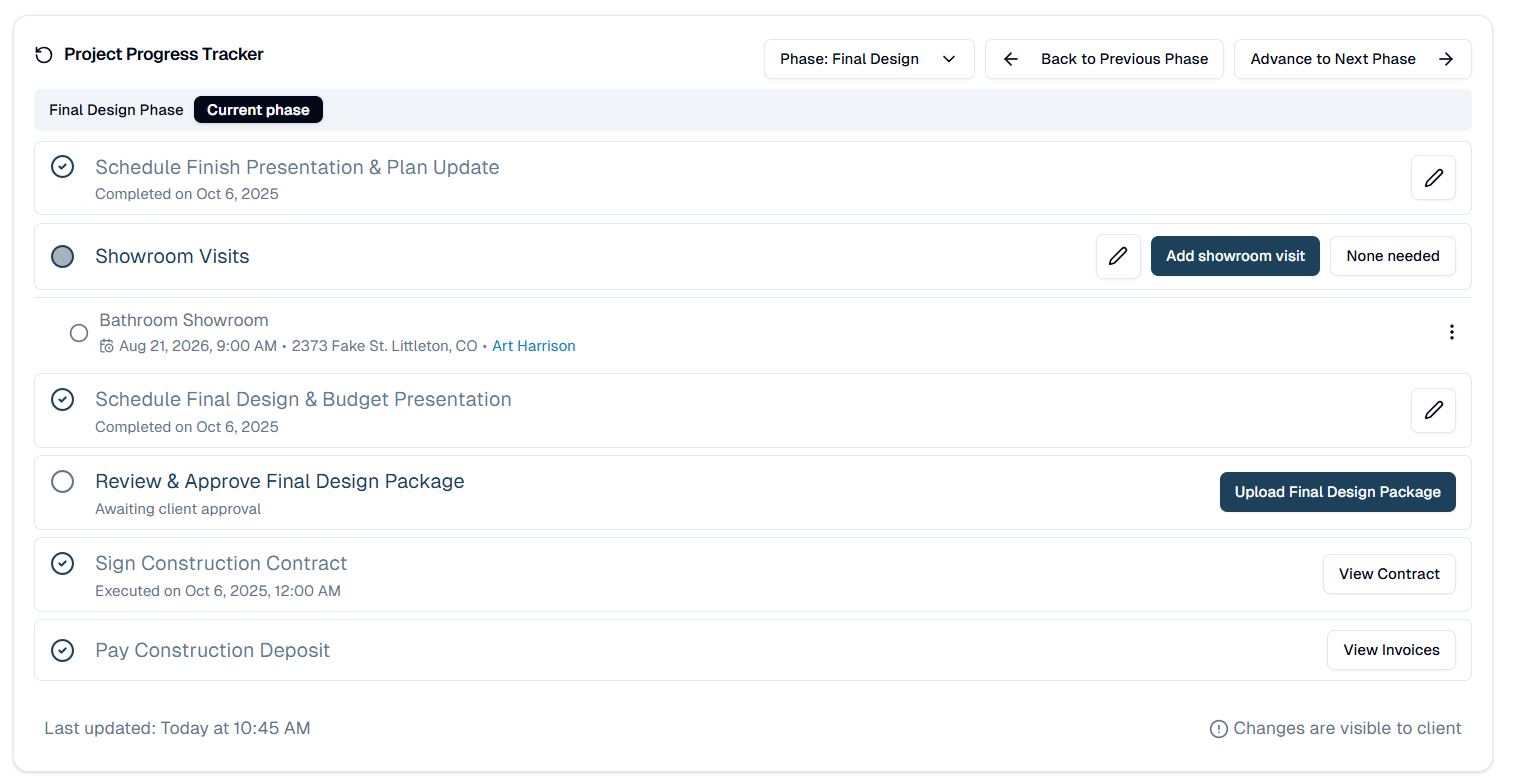Click Last updated: Today at 10:45 AM

[177, 728]
